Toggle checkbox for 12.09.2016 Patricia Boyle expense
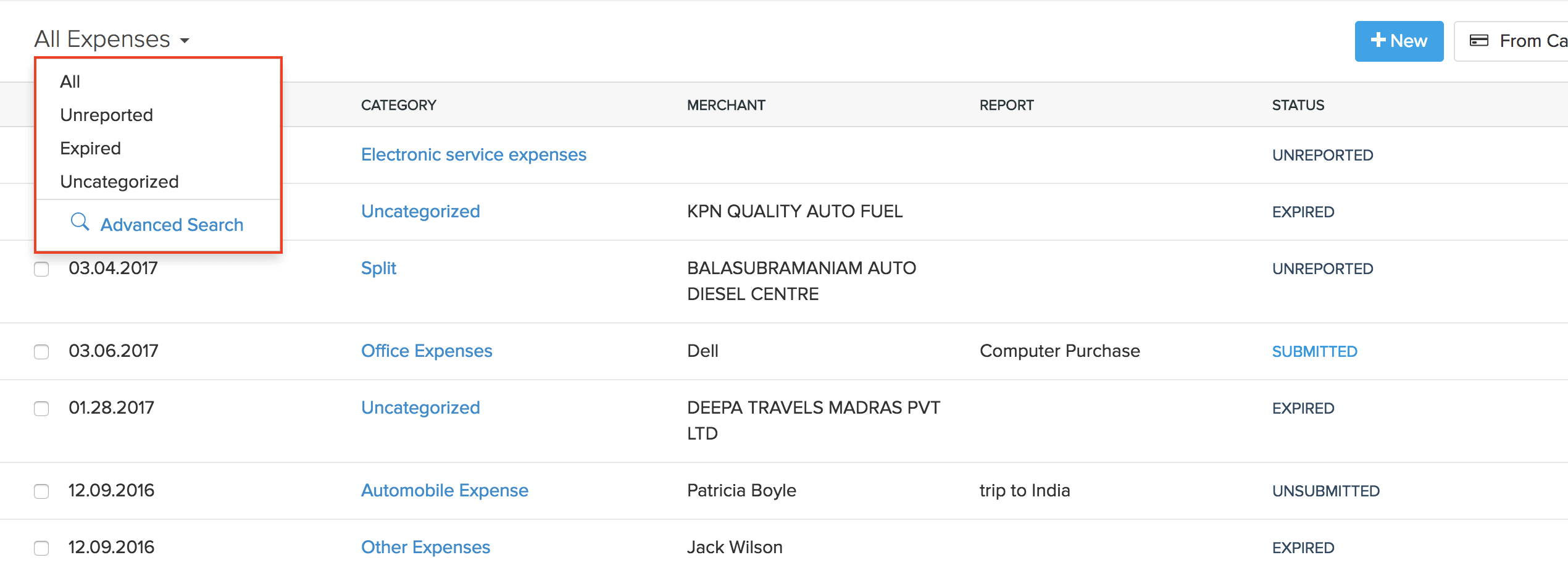This screenshot has width=1568, height=568. point(41,491)
